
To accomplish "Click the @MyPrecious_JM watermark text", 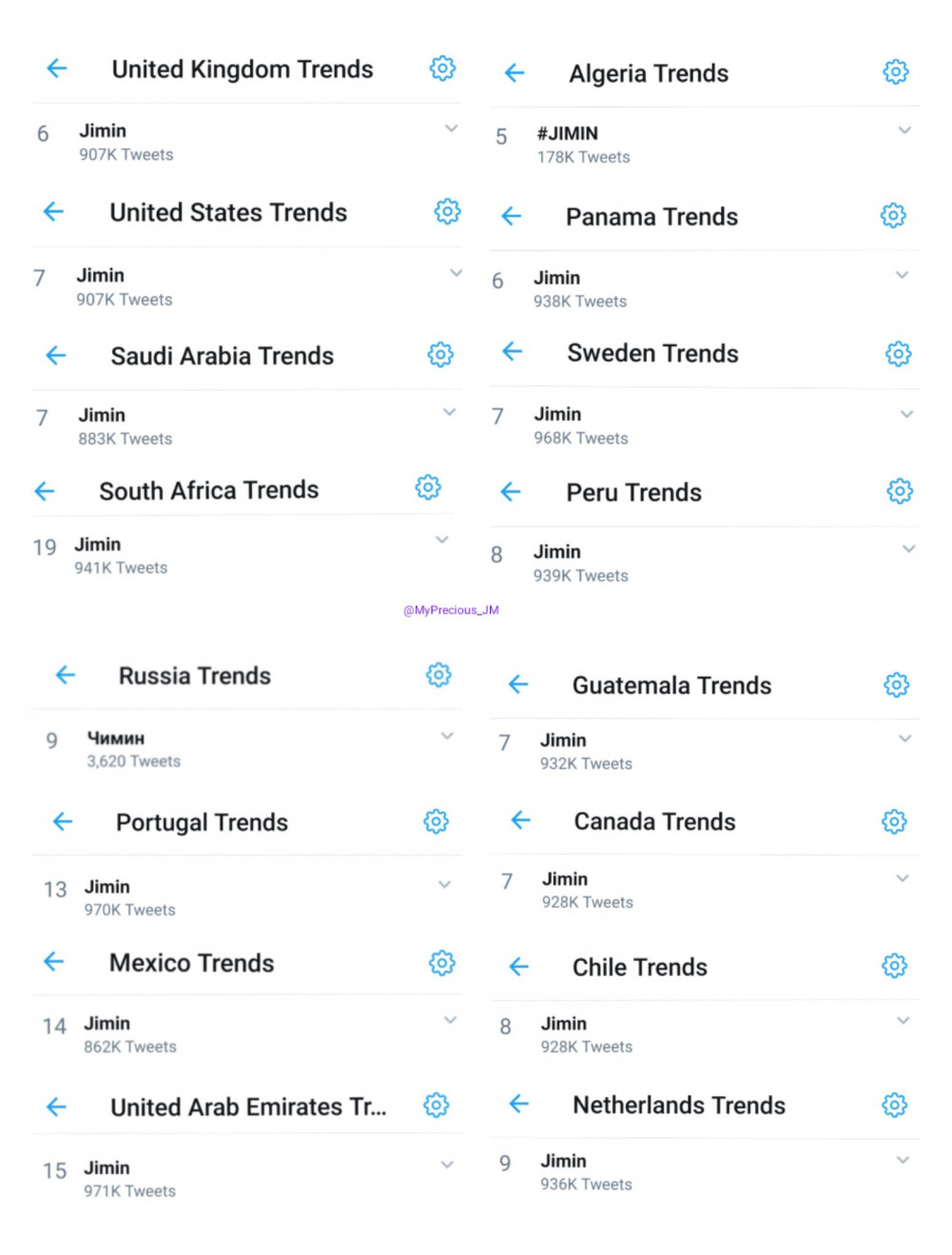I will pos(451,610).
